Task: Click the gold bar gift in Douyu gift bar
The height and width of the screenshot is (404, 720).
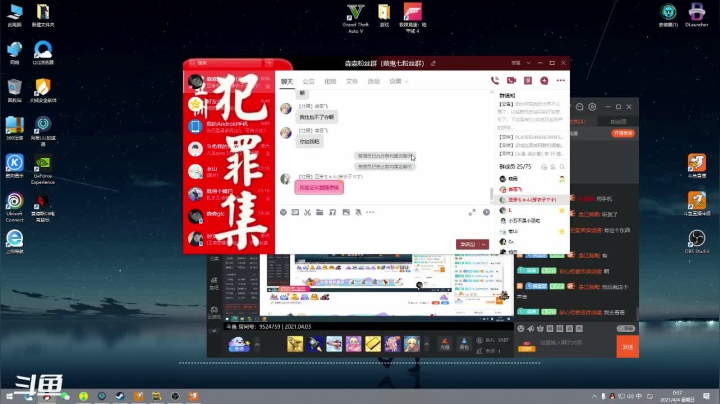Action: click(373, 344)
